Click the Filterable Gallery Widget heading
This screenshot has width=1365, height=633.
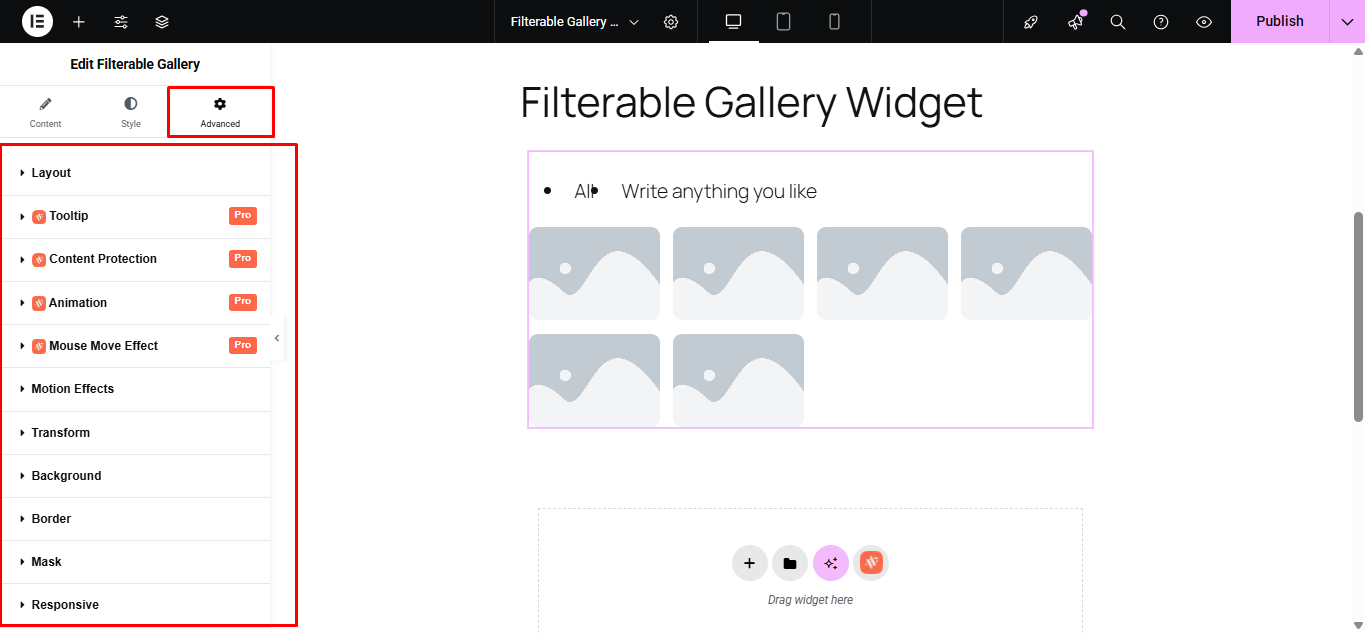751,103
